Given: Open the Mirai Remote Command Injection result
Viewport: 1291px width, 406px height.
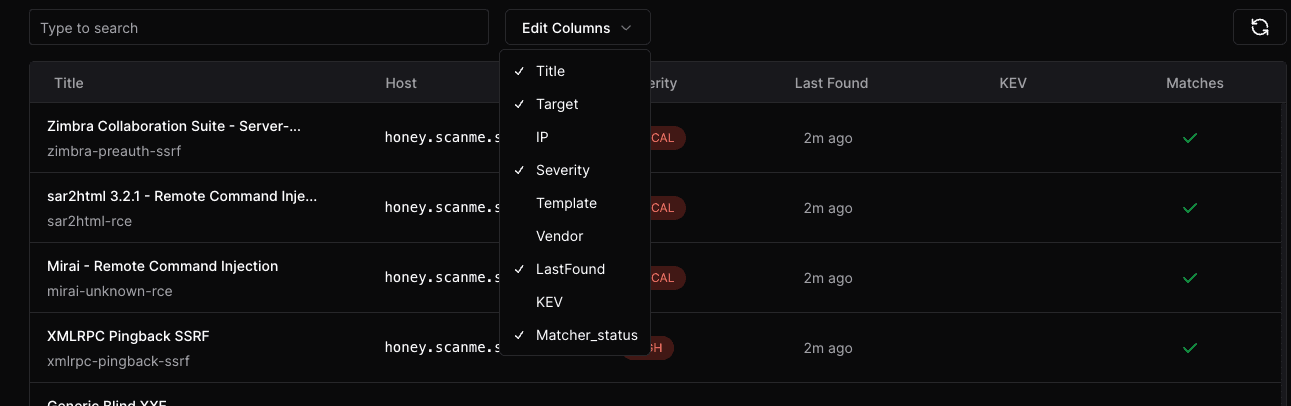Looking at the screenshot, I should click(x=163, y=266).
